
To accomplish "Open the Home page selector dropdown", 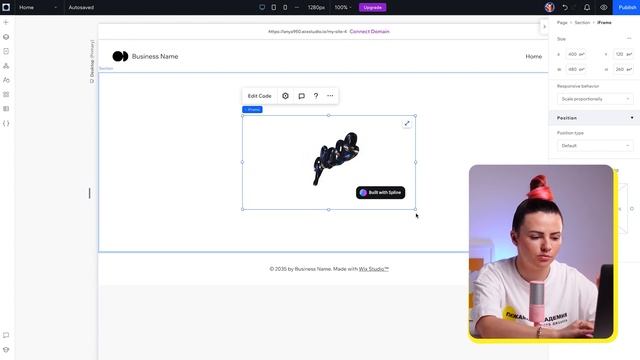I will (38, 7).
